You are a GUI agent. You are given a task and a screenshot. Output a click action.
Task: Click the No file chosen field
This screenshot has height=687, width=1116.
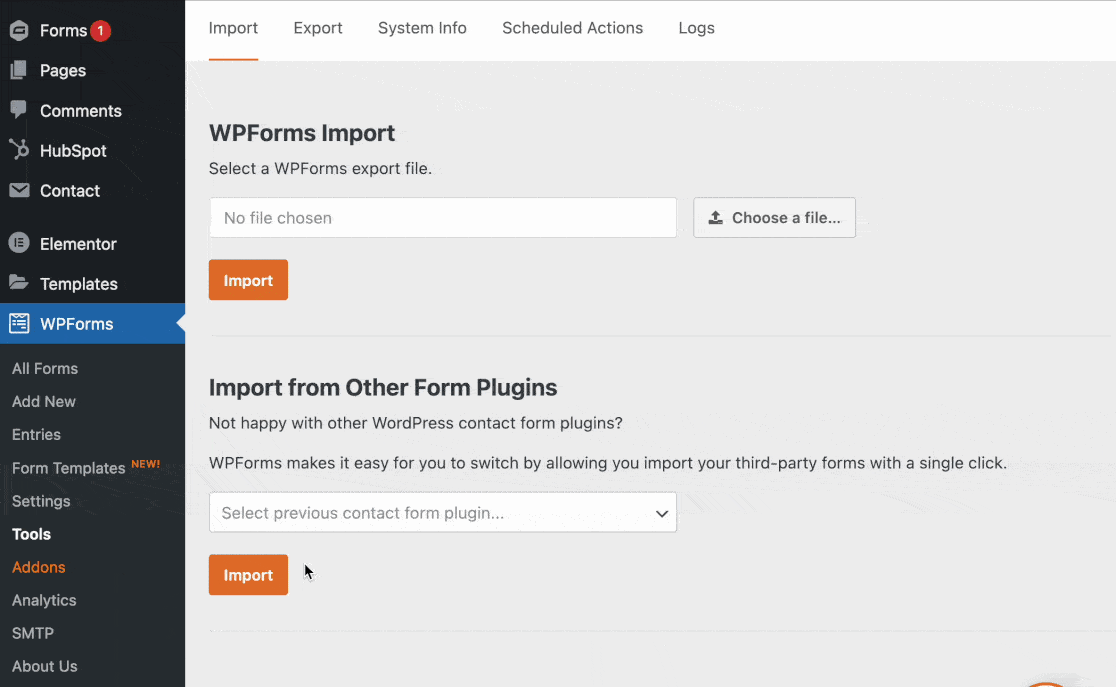[443, 218]
